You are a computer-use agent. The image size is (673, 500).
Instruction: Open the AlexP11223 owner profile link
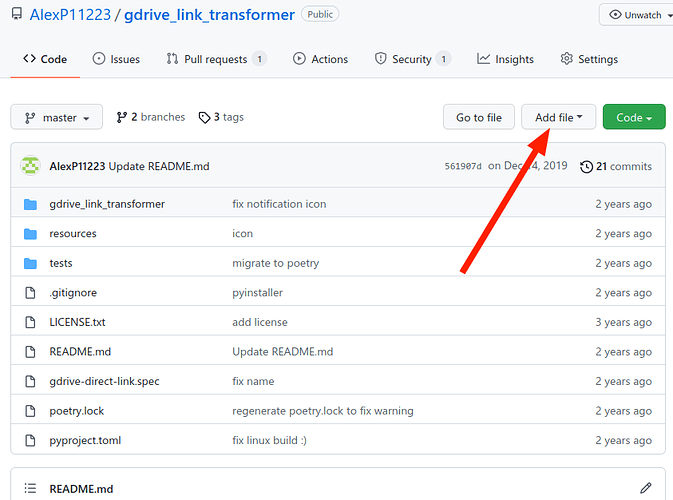[x=70, y=15]
